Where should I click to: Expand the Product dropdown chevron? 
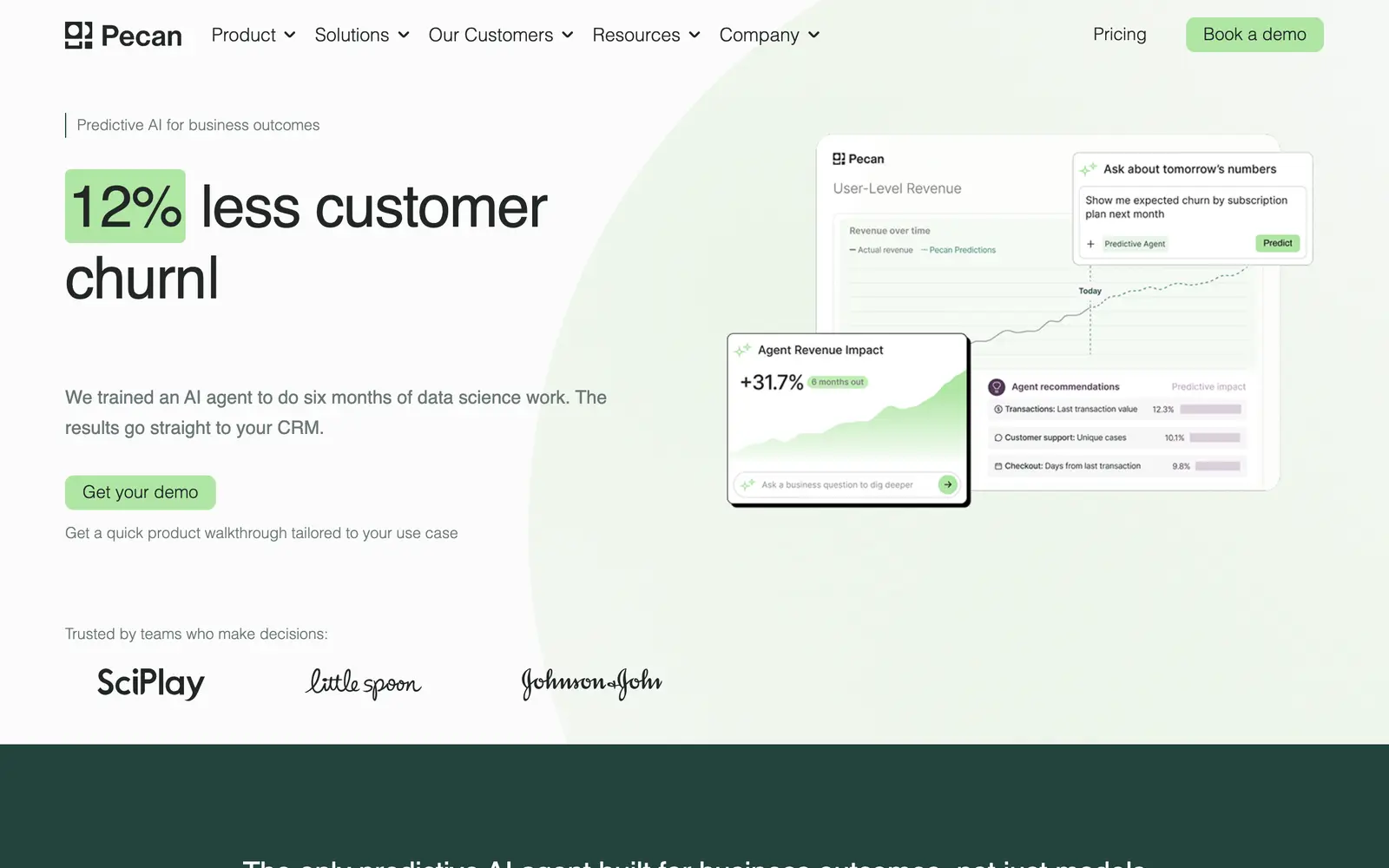coord(290,35)
